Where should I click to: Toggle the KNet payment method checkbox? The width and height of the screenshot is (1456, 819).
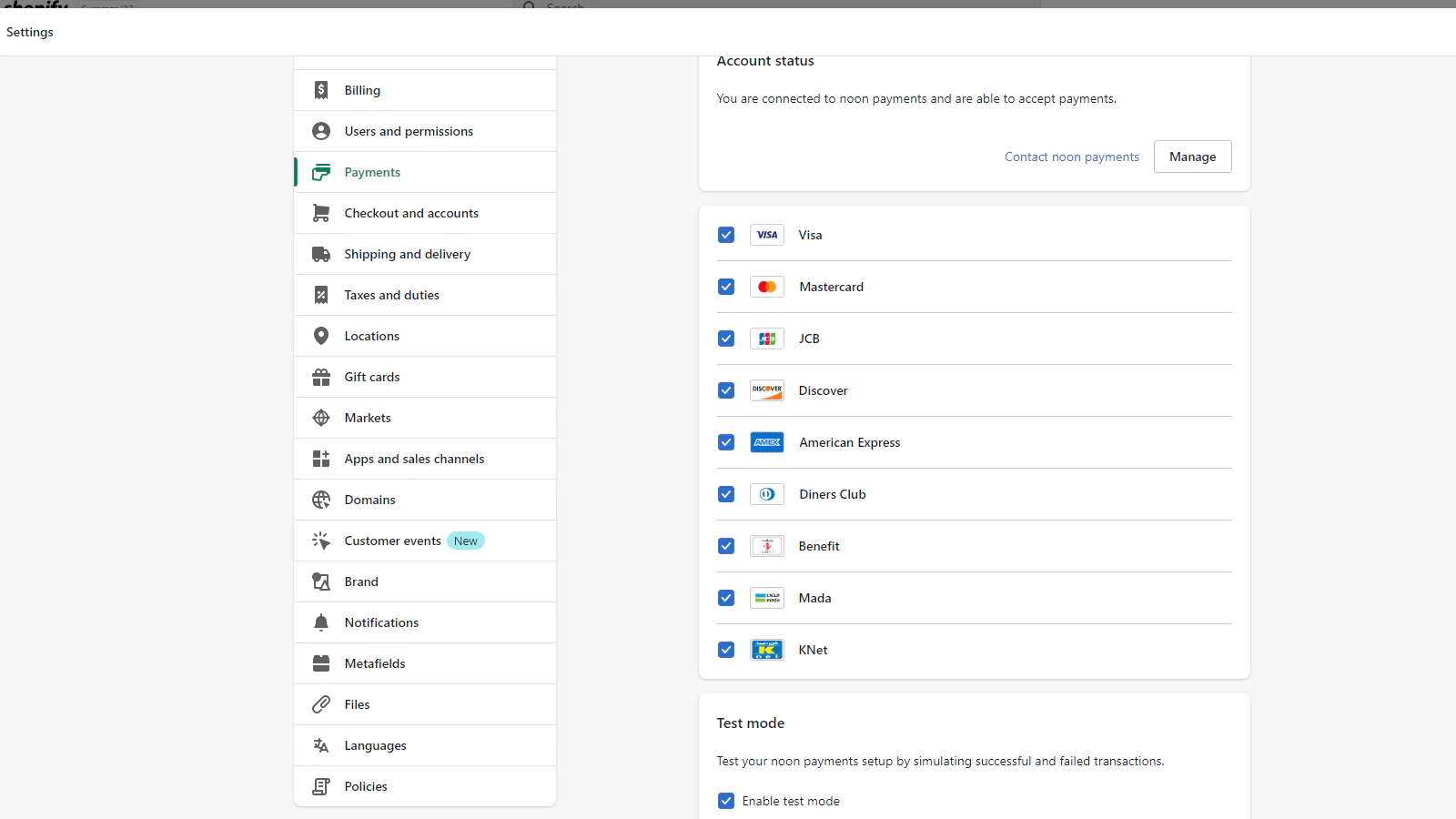[x=726, y=650]
